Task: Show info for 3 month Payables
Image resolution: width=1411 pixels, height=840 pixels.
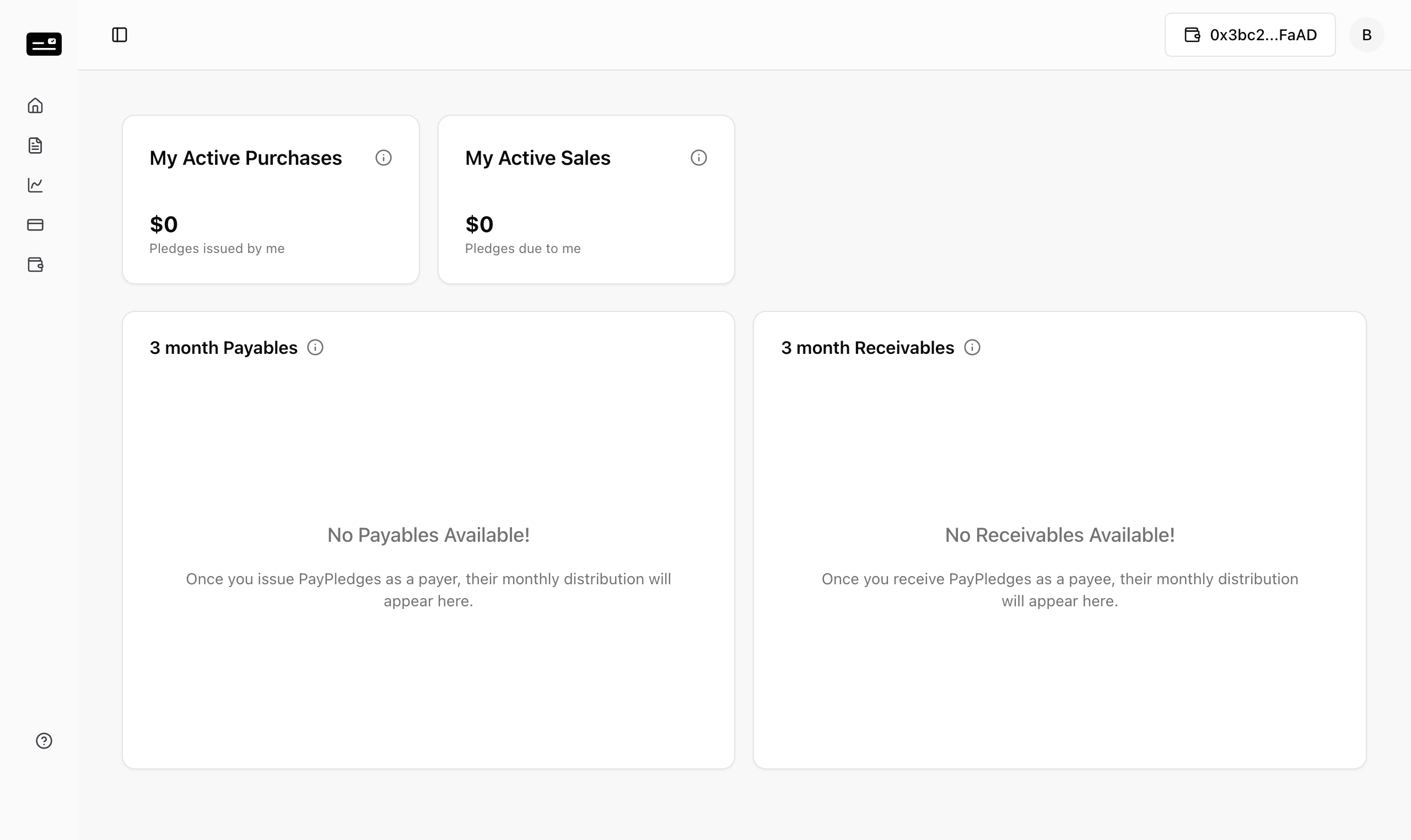Action: tap(315, 347)
